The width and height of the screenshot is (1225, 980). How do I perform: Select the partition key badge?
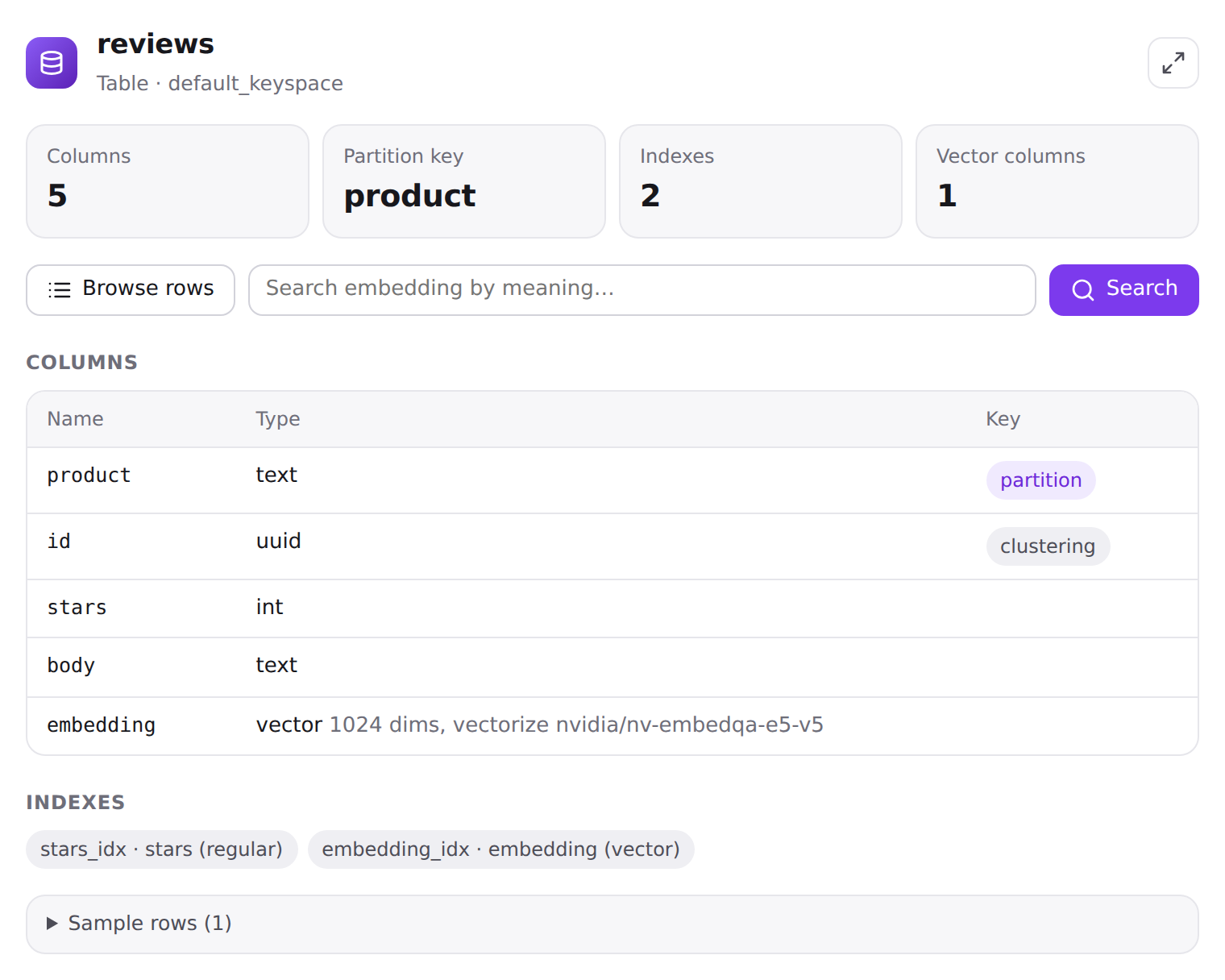pos(1040,480)
